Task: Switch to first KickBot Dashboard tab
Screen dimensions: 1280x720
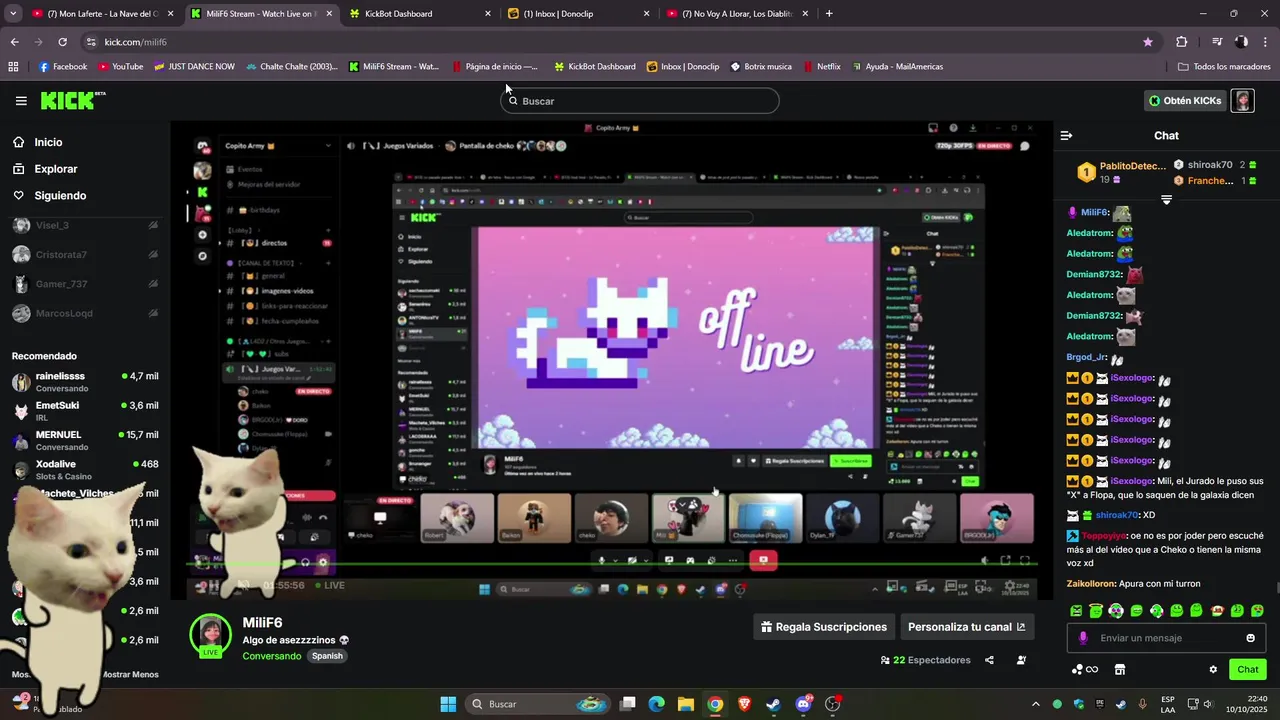Action: coord(418,14)
